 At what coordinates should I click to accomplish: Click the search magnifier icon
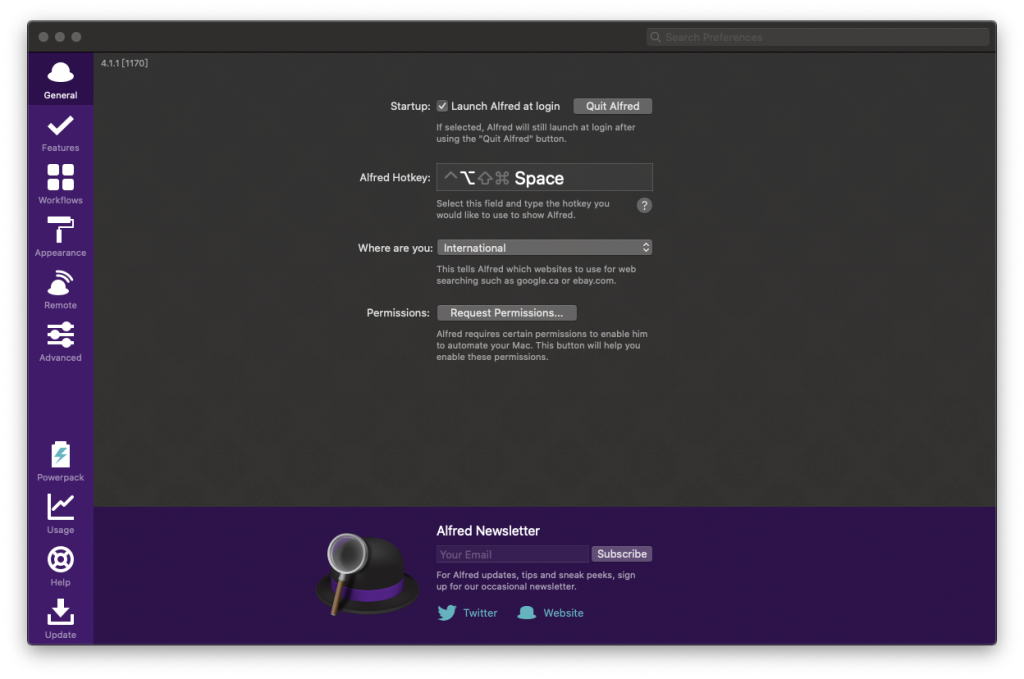click(656, 37)
